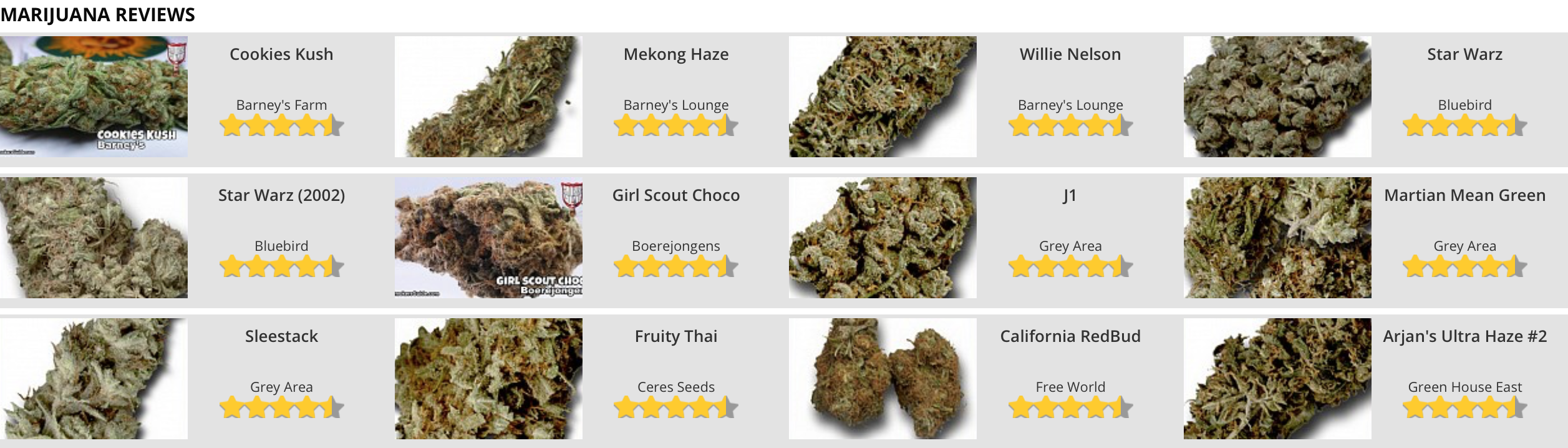Click the star rating for J1

[x=1070, y=266]
